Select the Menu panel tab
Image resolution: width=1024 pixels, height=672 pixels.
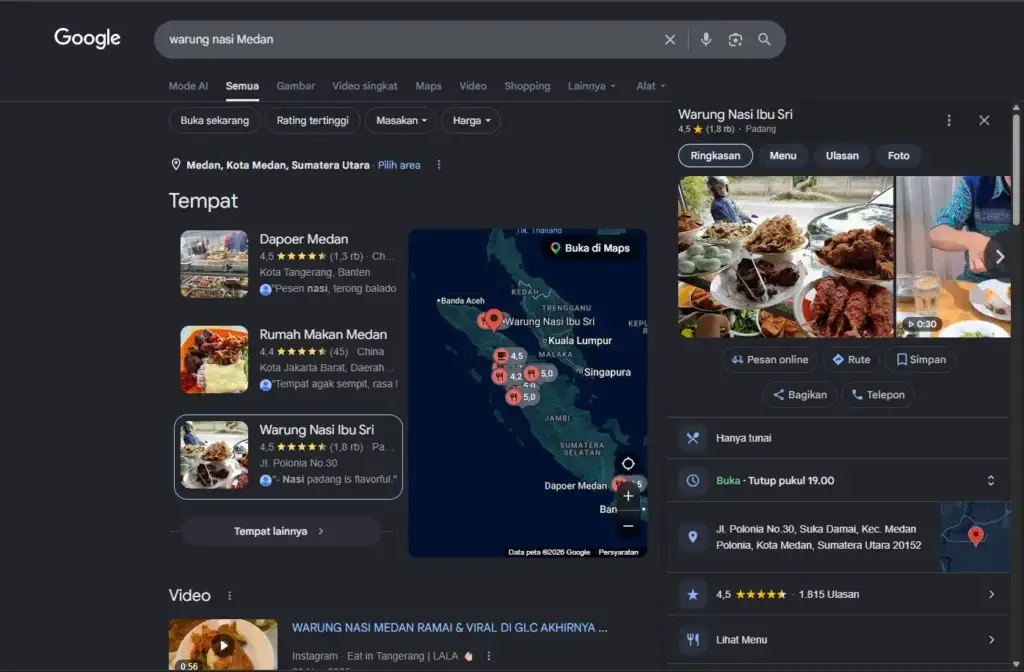pos(782,156)
